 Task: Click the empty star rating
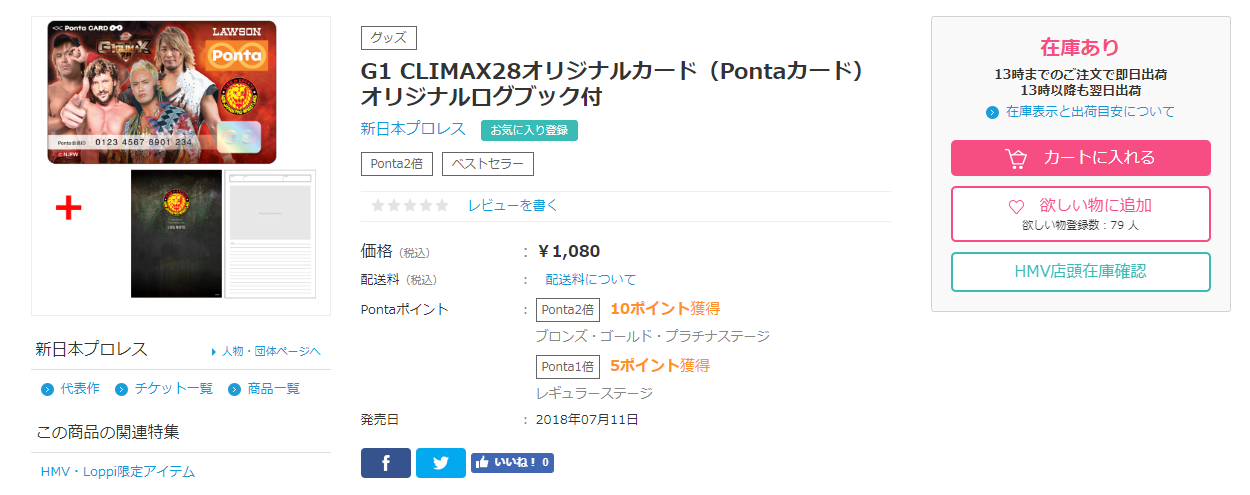410,205
